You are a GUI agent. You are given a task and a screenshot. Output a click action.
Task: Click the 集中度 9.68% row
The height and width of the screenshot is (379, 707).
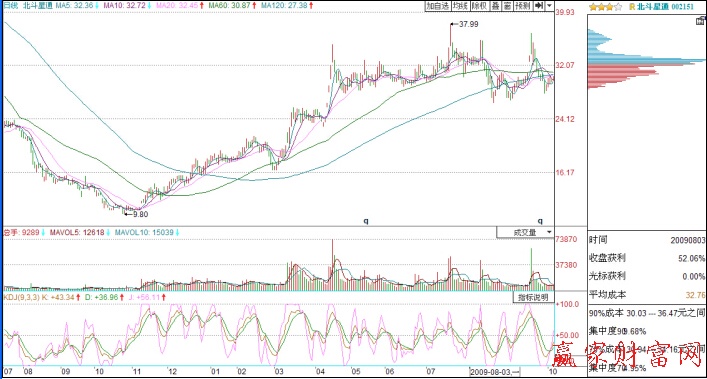tap(617, 331)
